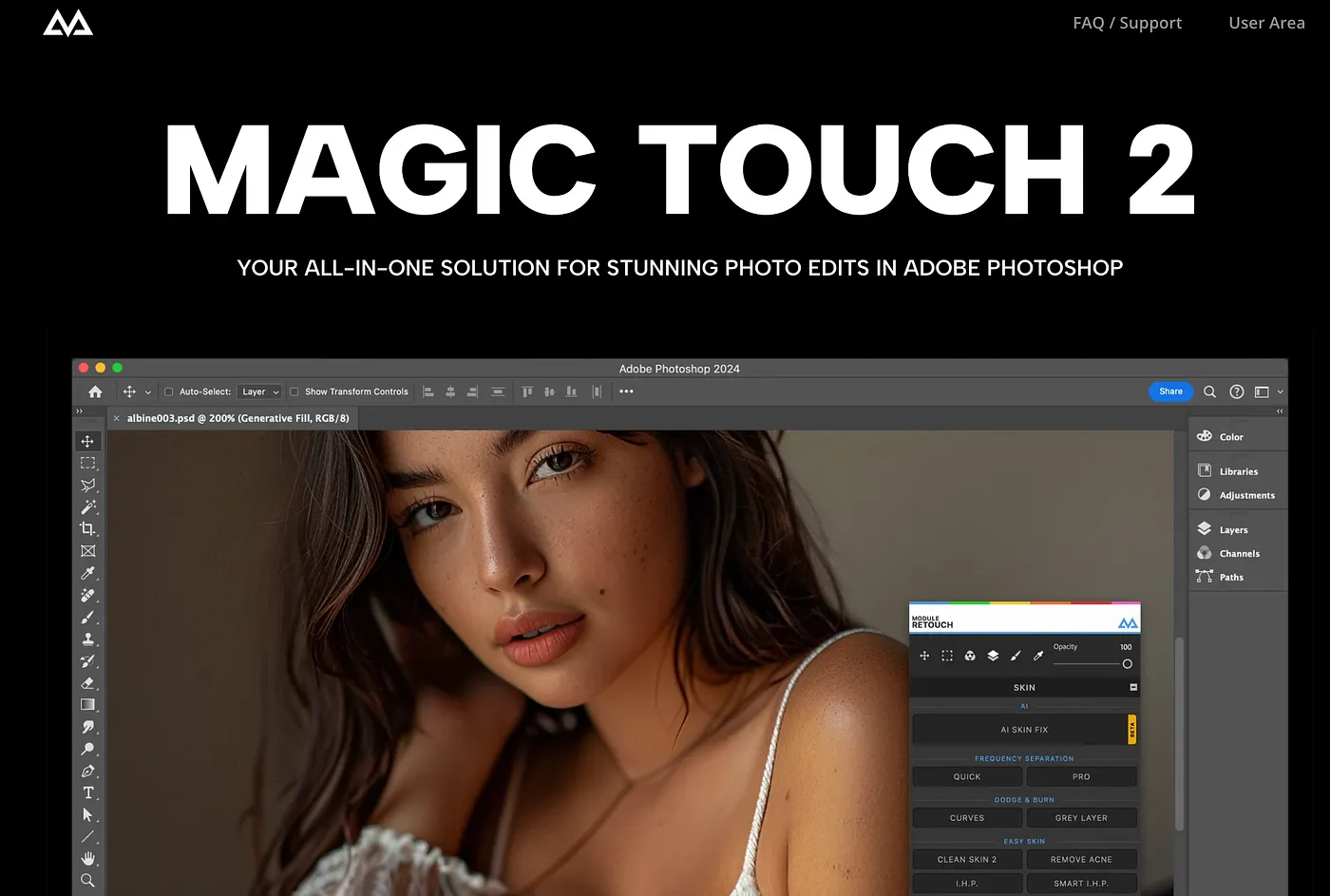Select the Crop tool

coord(87,528)
